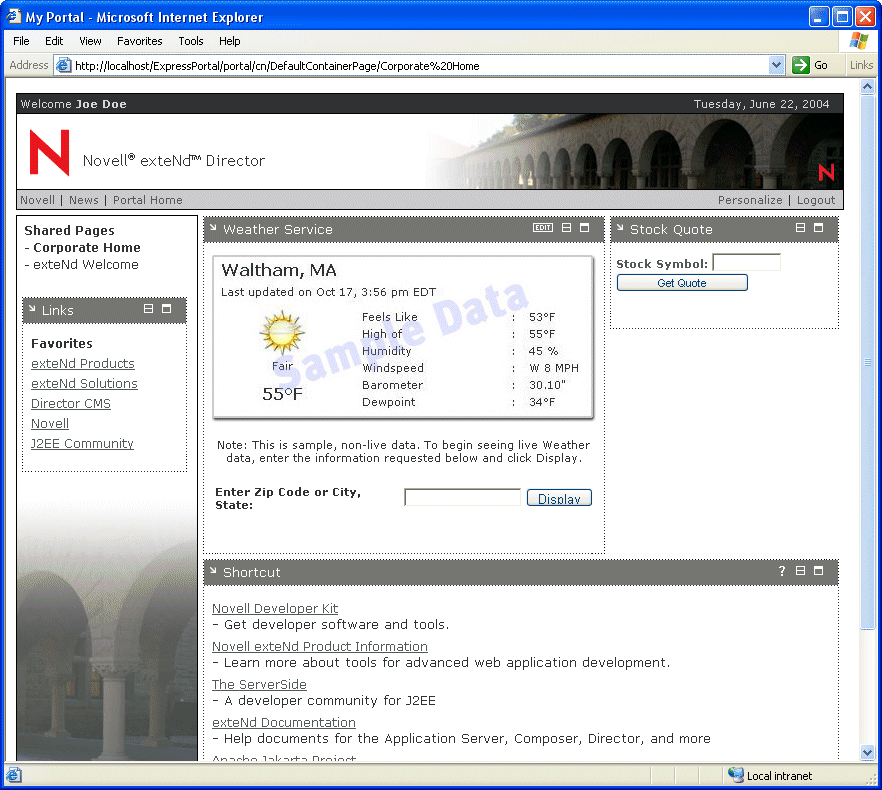The width and height of the screenshot is (882, 790).
Task: Click the browser address URL field
Action: (421, 66)
